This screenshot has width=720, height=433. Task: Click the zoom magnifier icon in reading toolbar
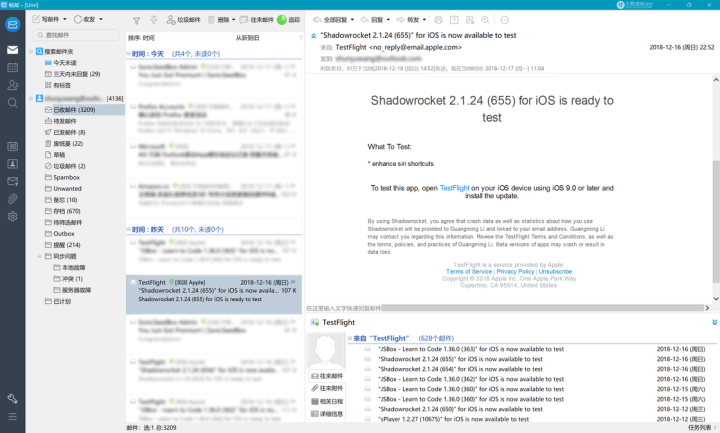(x=485, y=20)
